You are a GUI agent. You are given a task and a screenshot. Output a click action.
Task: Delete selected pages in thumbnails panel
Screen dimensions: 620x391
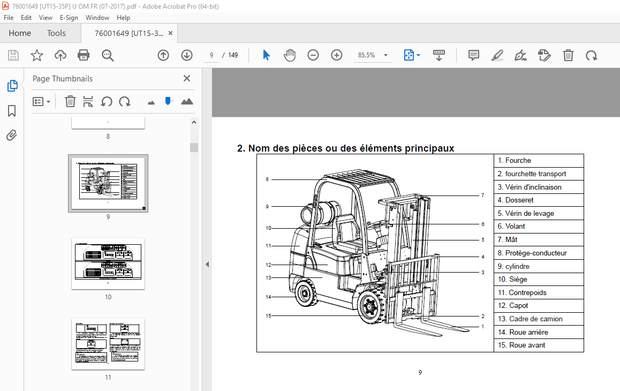pos(70,102)
